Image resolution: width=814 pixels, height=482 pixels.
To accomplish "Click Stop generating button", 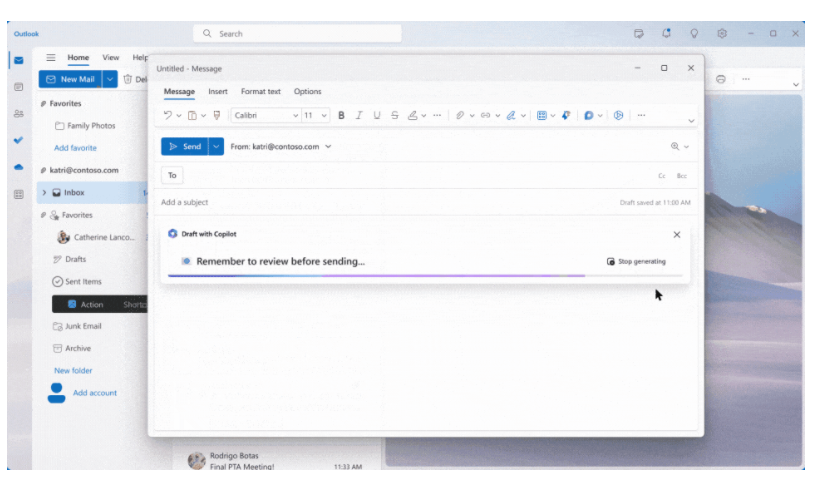I will pyautogui.click(x=636, y=262).
